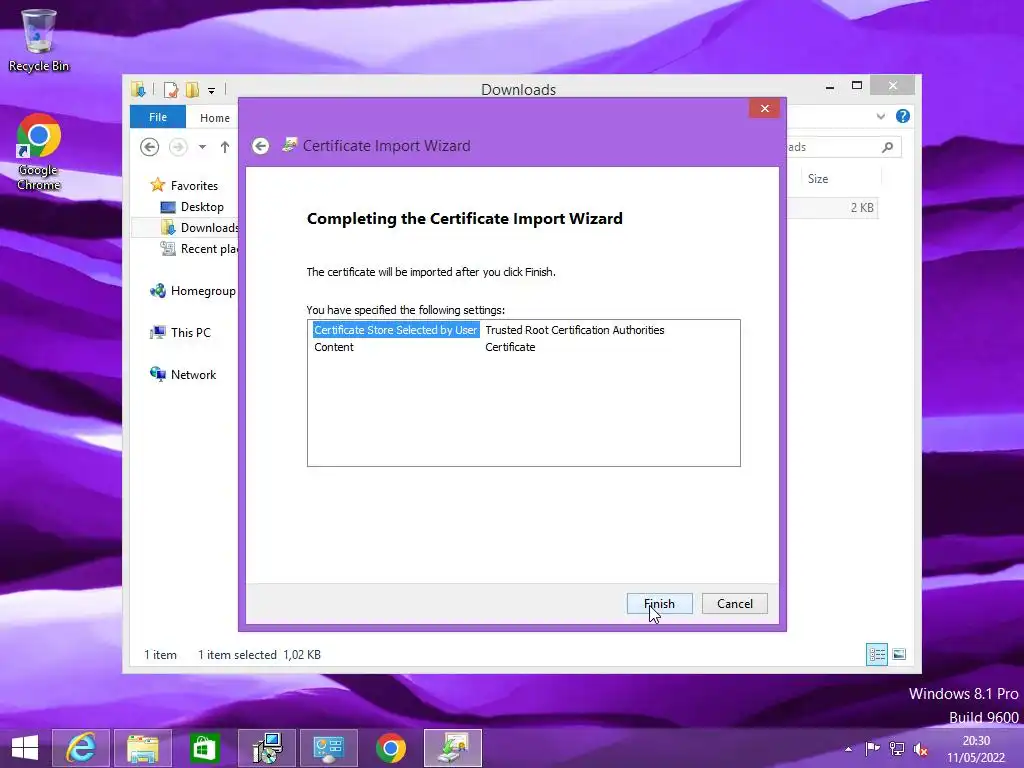Open Explorer help with the question mark icon
This screenshot has width=1024, height=768.
click(x=903, y=116)
